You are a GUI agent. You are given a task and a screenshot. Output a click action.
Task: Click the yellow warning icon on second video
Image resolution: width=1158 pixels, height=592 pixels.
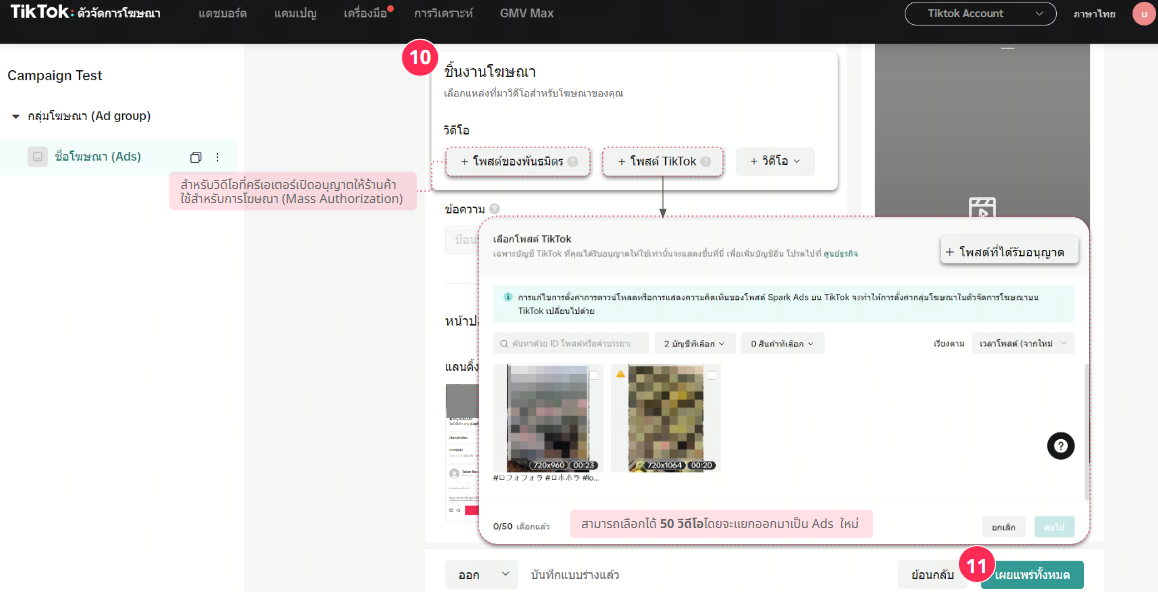[x=620, y=374]
